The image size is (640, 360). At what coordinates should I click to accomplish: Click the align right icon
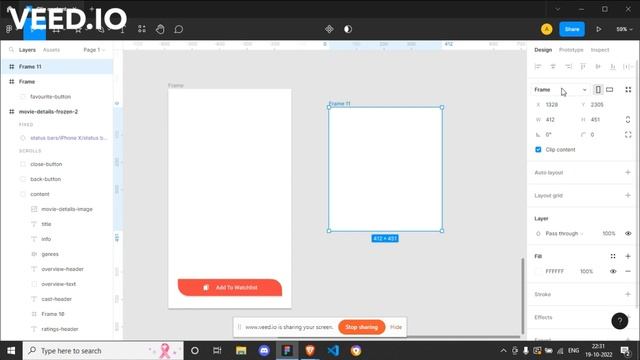click(x=568, y=67)
